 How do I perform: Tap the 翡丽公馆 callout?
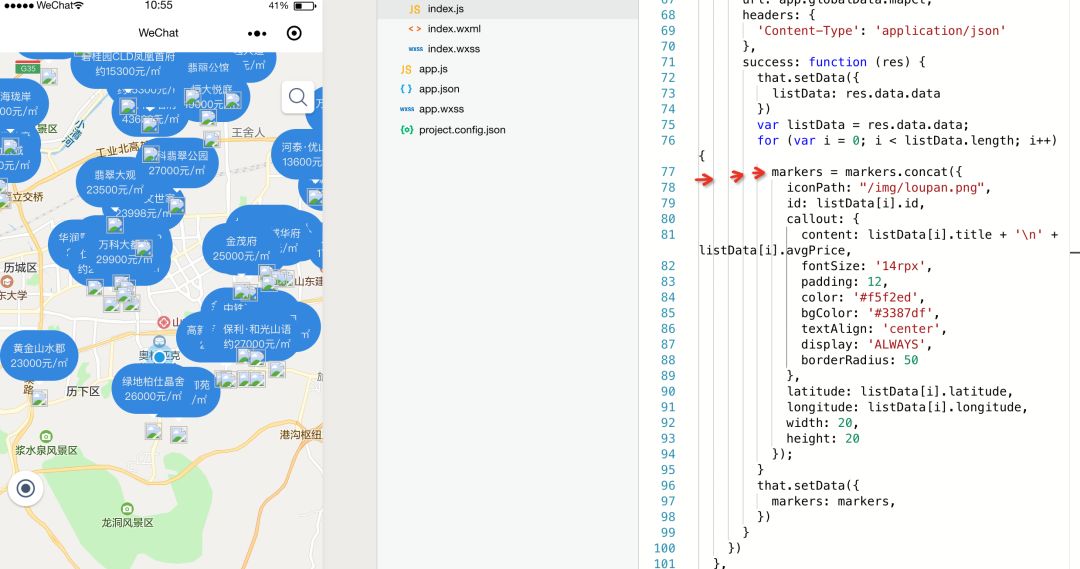point(208,68)
